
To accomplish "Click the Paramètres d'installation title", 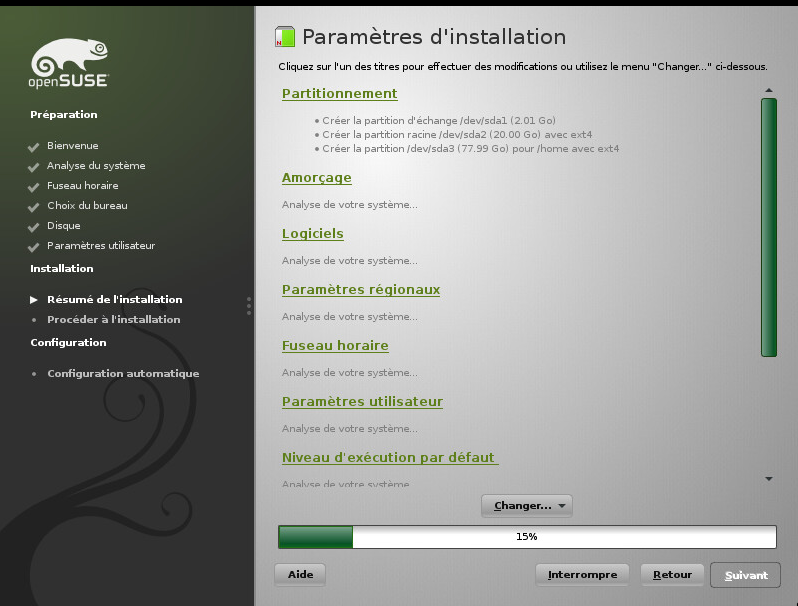I will coord(434,37).
